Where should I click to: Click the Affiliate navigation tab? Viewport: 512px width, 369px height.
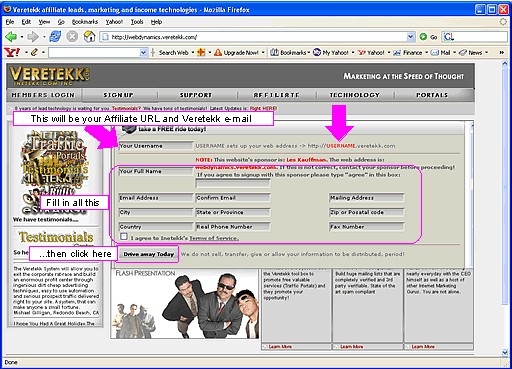[x=276, y=95]
